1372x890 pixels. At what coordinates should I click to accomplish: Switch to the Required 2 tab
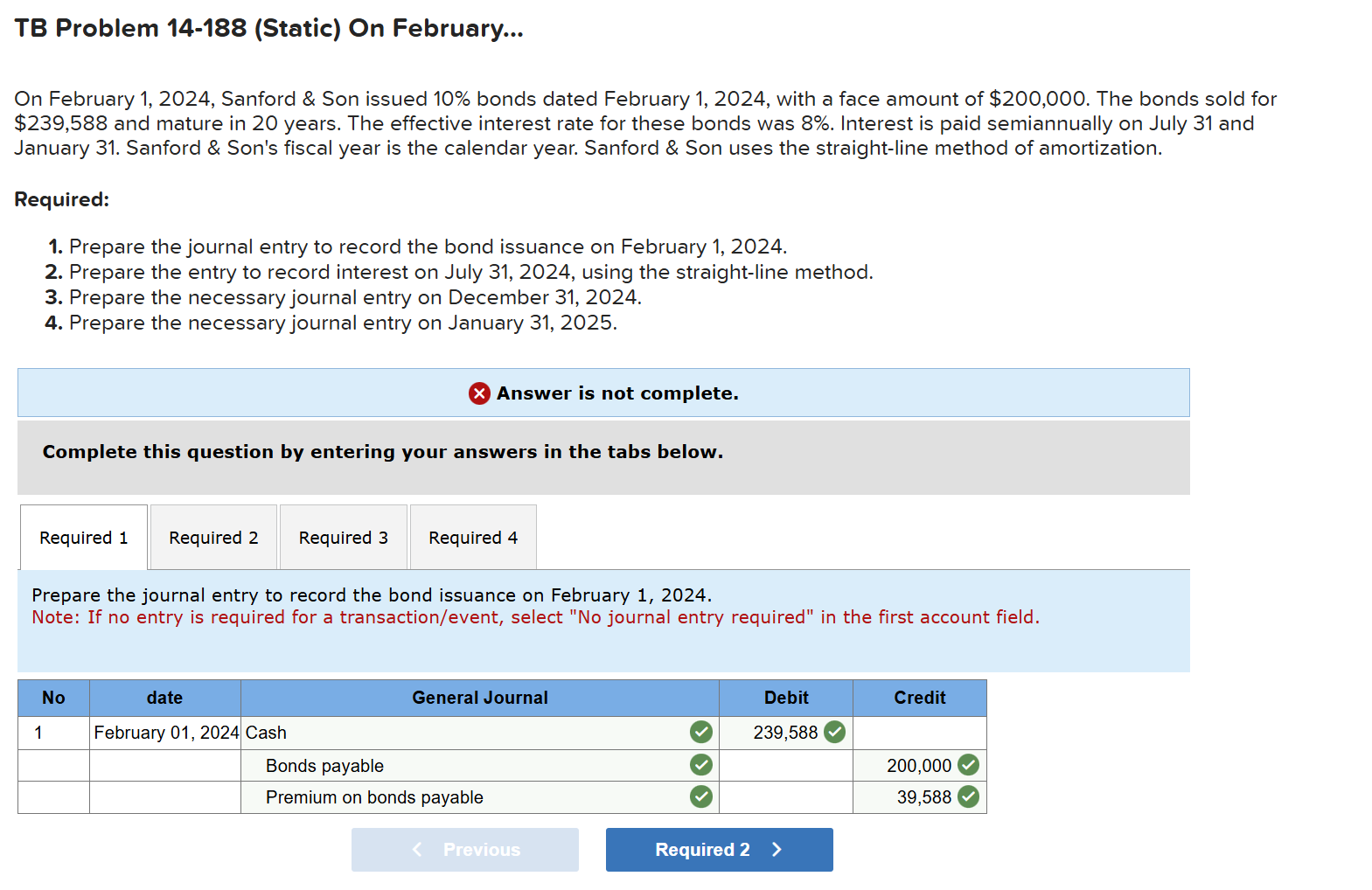(x=212, y=537)
